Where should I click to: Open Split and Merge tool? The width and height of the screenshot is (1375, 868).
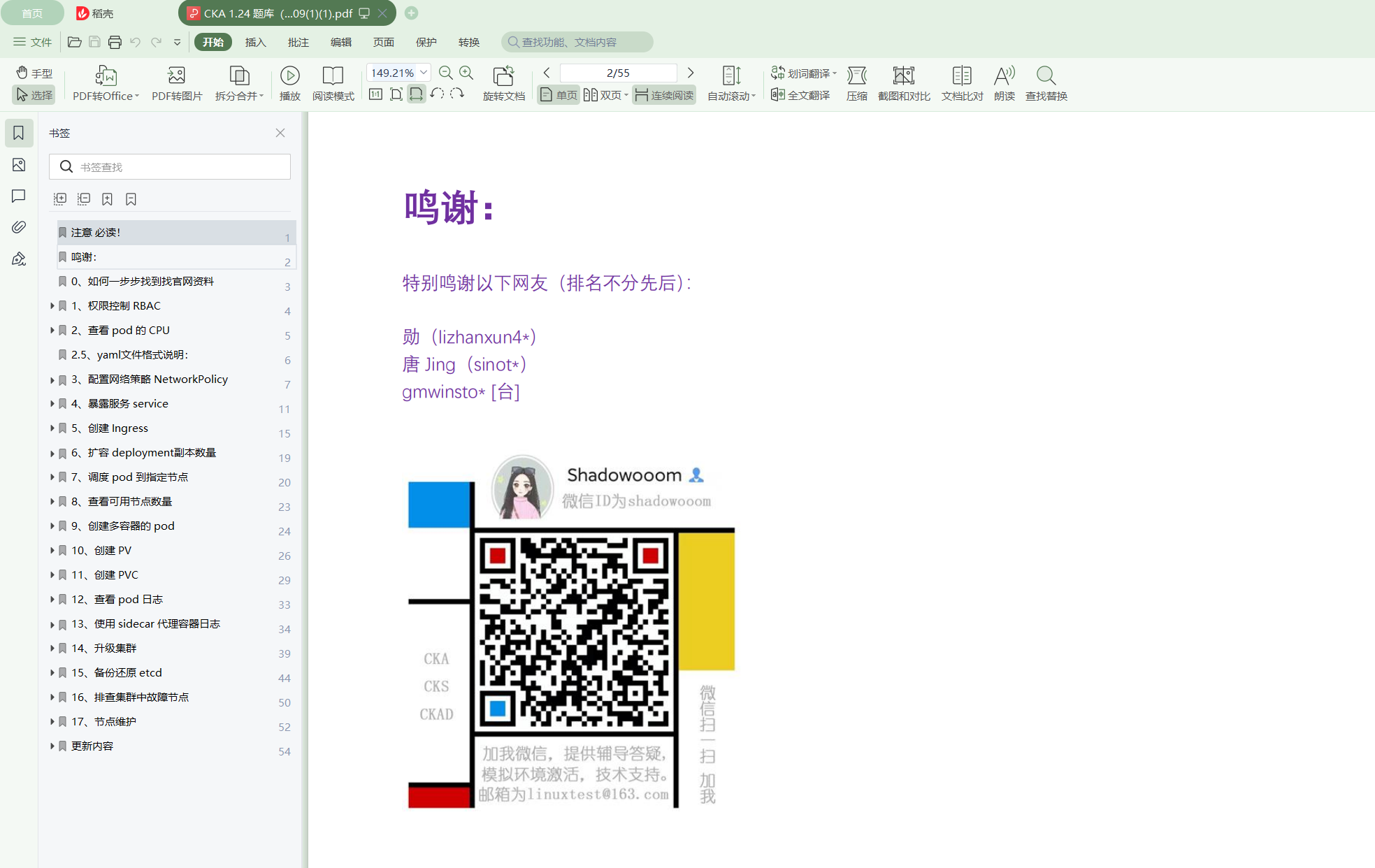point(239,83)
